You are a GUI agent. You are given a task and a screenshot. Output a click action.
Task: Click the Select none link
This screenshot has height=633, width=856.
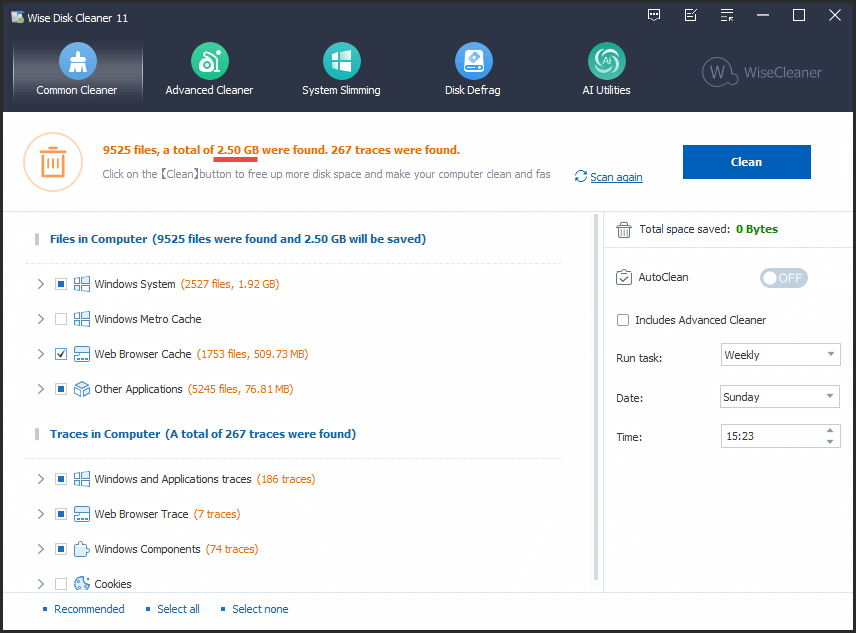point(260,609)
